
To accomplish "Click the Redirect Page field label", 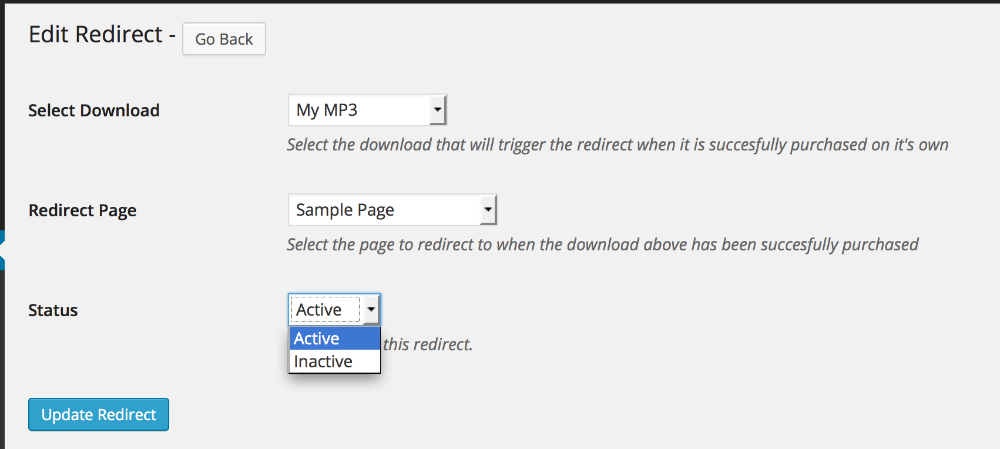I will tap(82, 210).
